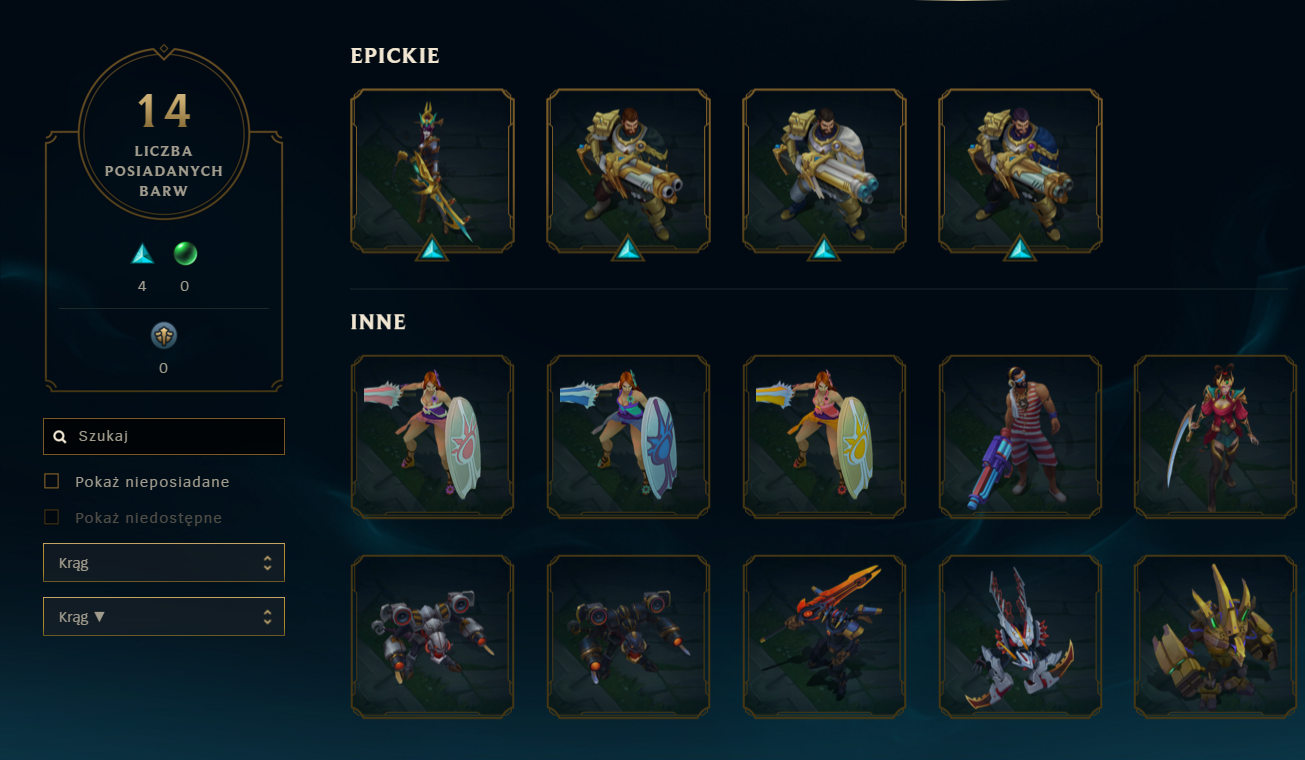
Task: Select the yellow shield warrior chroma thumbnail
Action: (x=824, y=437)
